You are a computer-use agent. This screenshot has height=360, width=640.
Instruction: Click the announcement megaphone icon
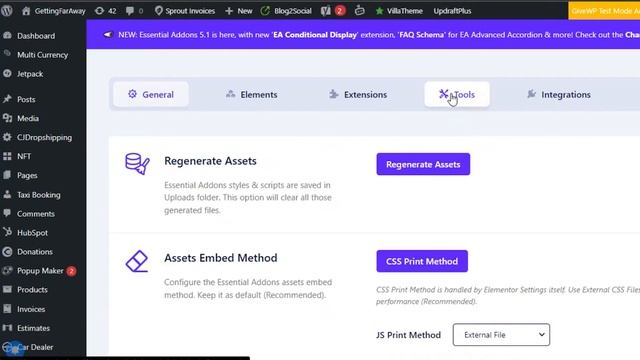click(107, 35)
